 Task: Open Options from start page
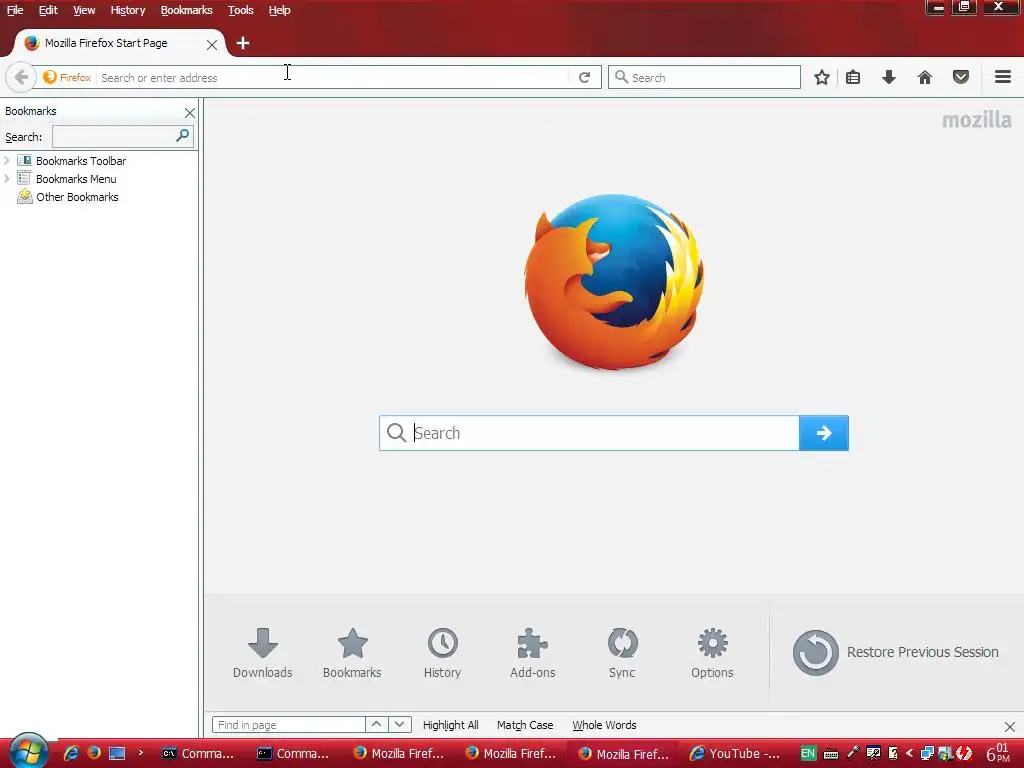[x=712, y=653]
